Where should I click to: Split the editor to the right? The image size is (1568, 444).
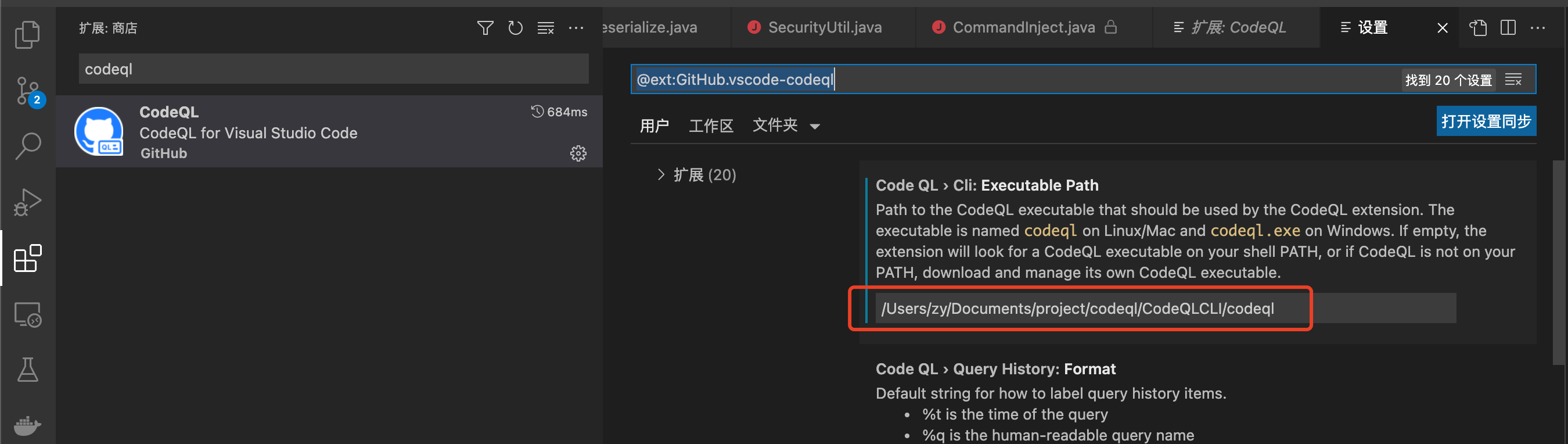(1508, 28)
